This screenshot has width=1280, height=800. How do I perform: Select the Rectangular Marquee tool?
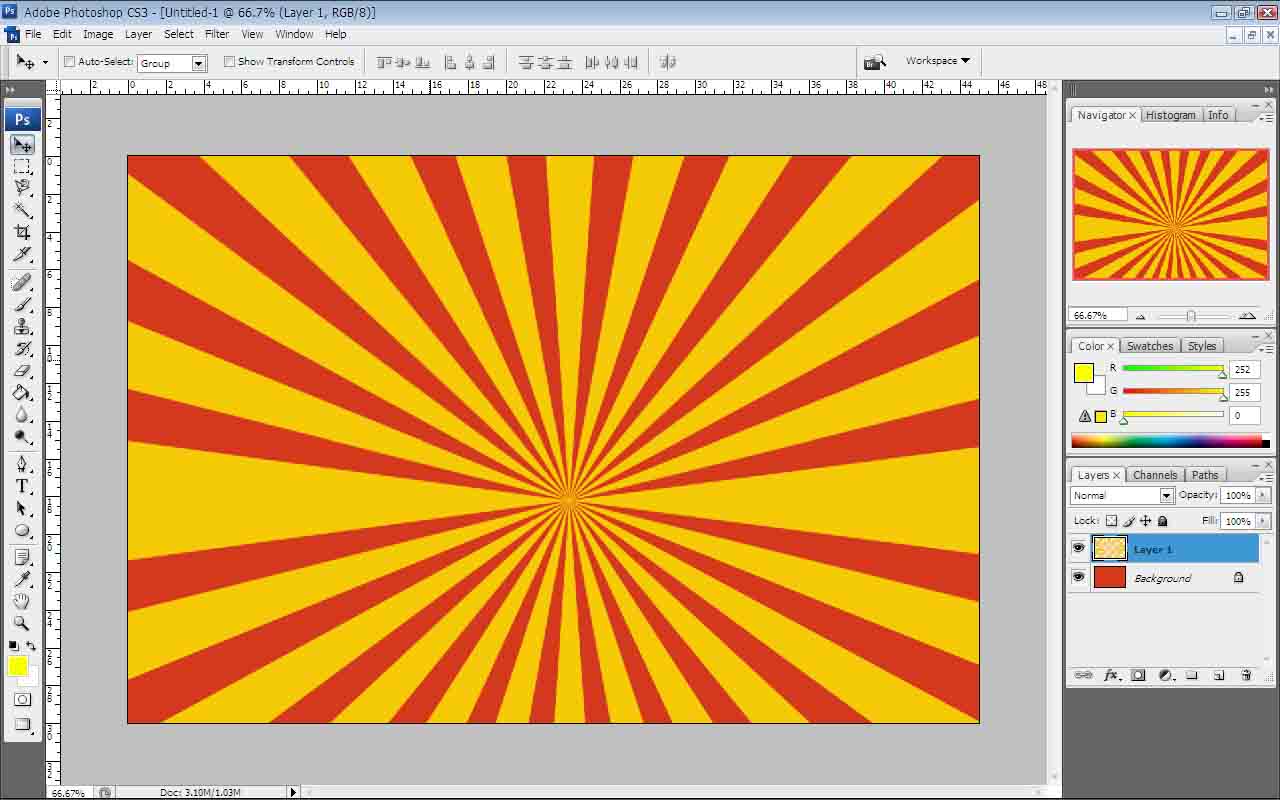point(22,166)
